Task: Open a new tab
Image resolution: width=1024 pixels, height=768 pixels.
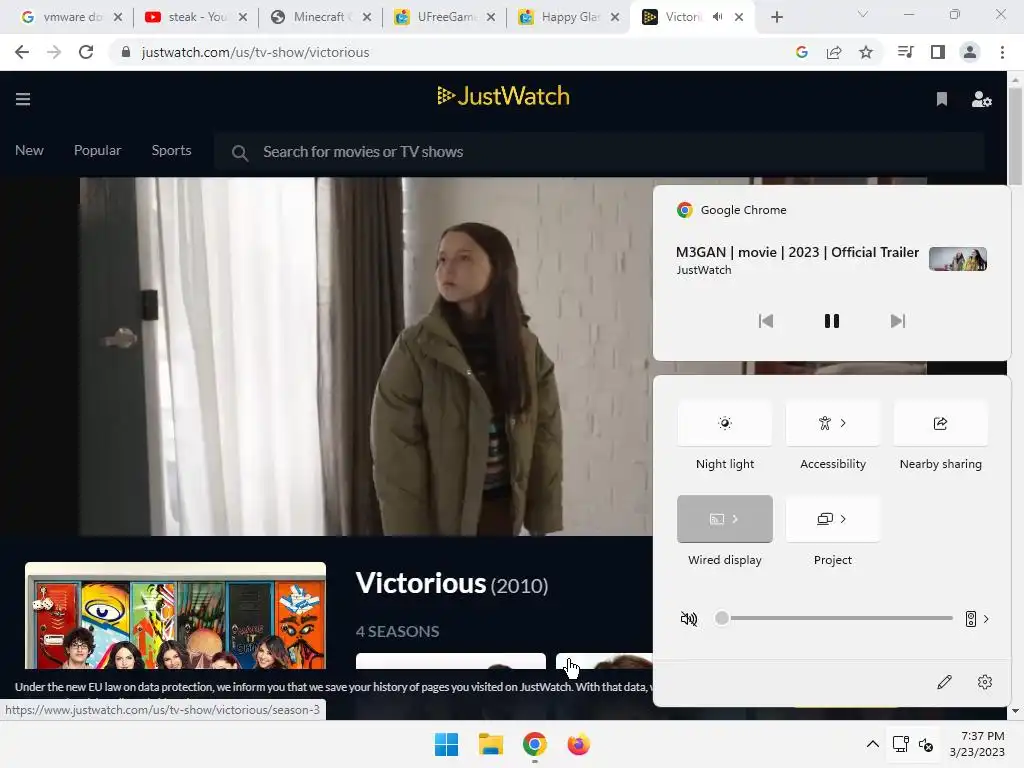Action: 776,17
